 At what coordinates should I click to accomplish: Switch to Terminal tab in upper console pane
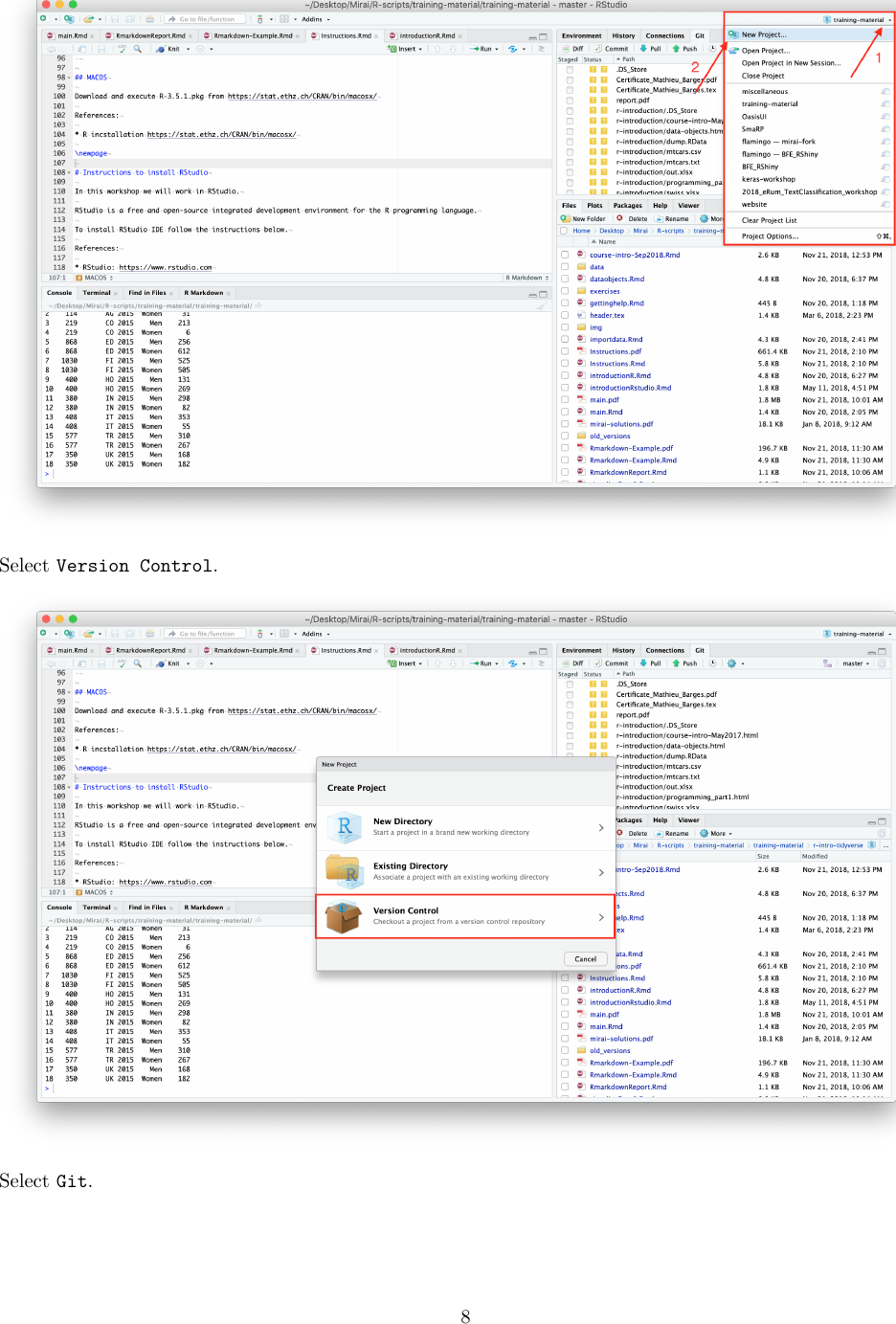point(96,293)
